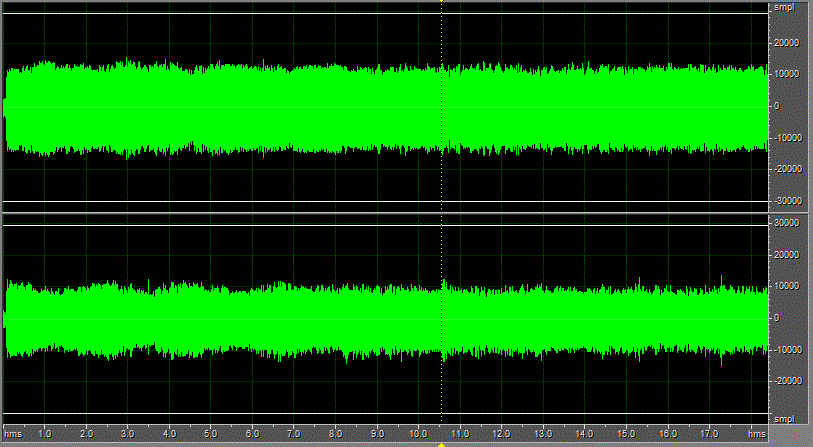Click the 11.0 mark on the time ruler
The image size is (813, 447).
tap(460, 434)
